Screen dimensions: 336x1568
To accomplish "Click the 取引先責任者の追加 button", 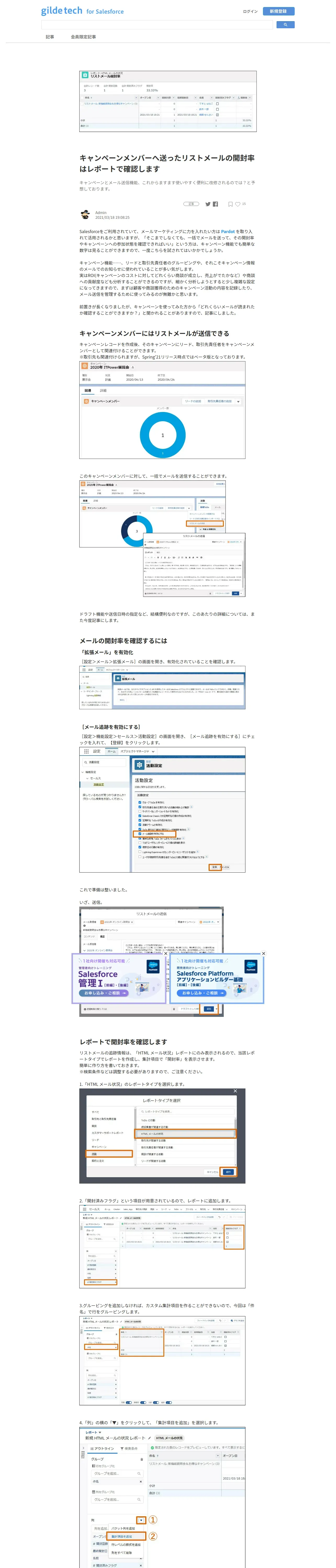I will pos(220,402).
